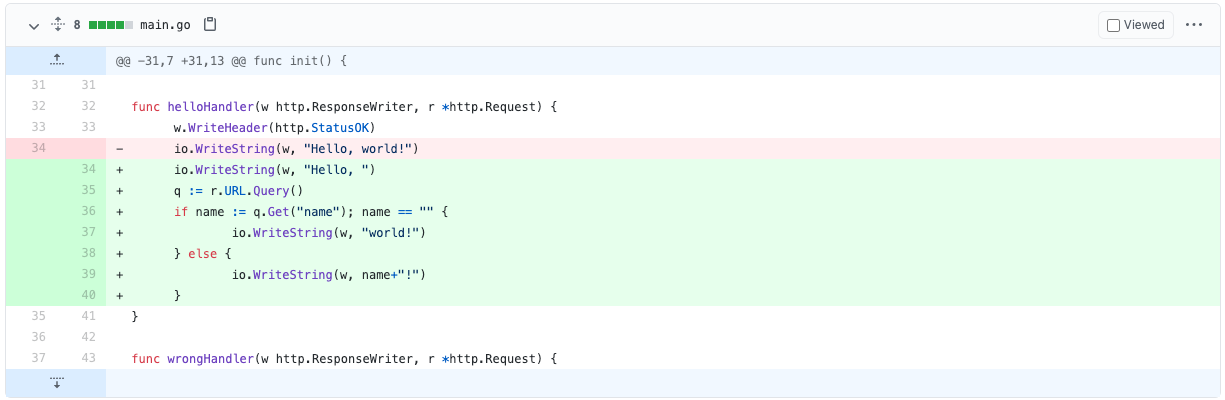The width and height of the screenshot is (1225, 400).
Task: Click the plus marker on else line 38
Action: [x=120, y=254]
